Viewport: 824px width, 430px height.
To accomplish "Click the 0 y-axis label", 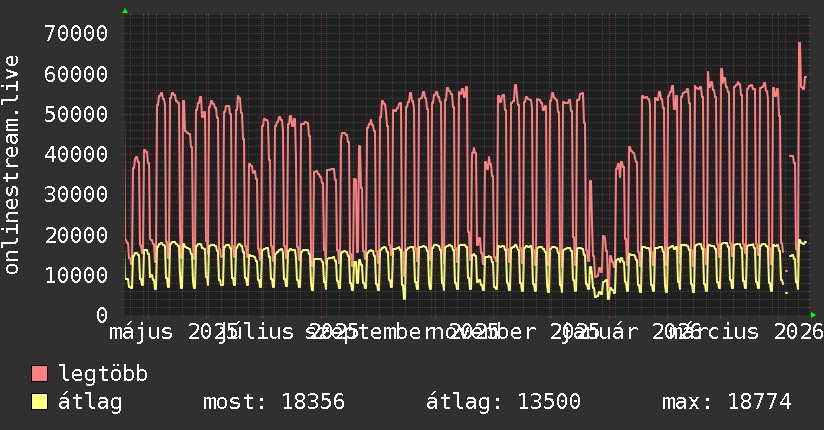I will point(102,315).
